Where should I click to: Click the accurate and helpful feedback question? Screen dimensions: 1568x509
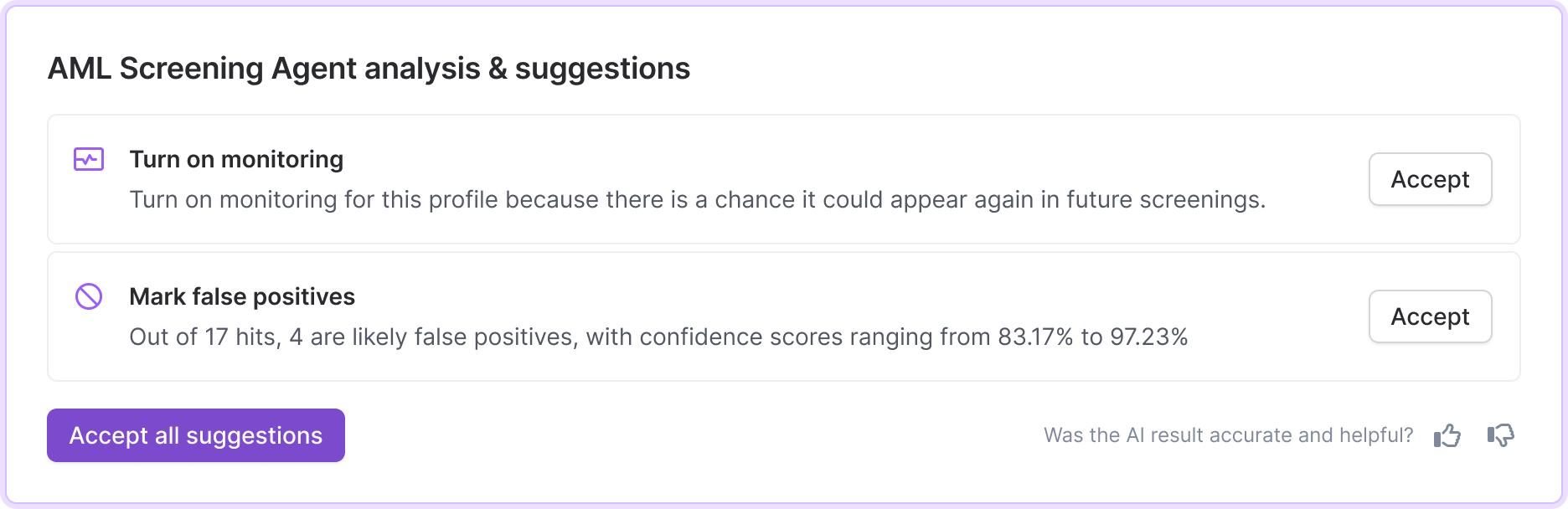[x=1228, y=435]
